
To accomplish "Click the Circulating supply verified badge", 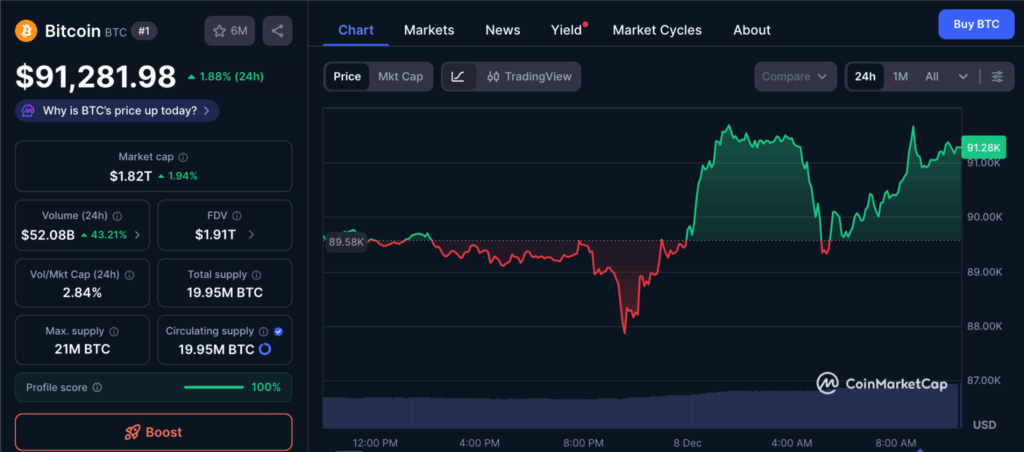I will tap(278, 331).
